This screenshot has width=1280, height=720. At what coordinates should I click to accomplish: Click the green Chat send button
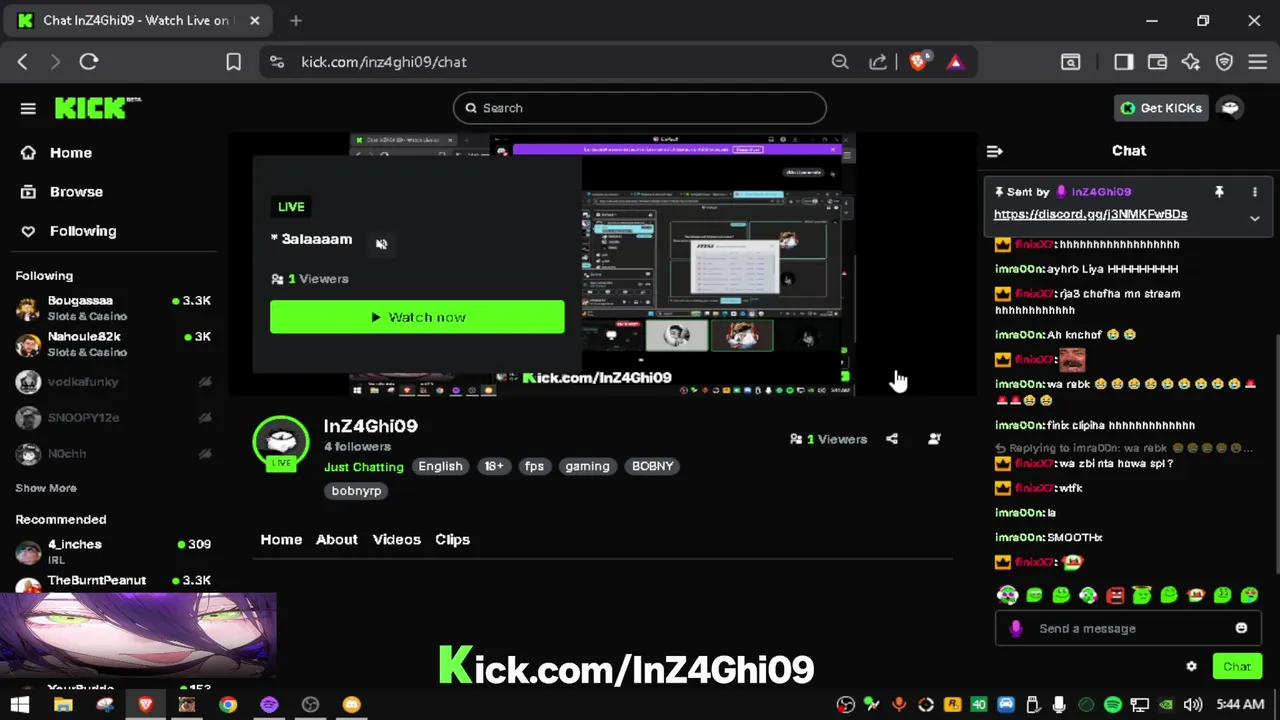point(1237,667)
